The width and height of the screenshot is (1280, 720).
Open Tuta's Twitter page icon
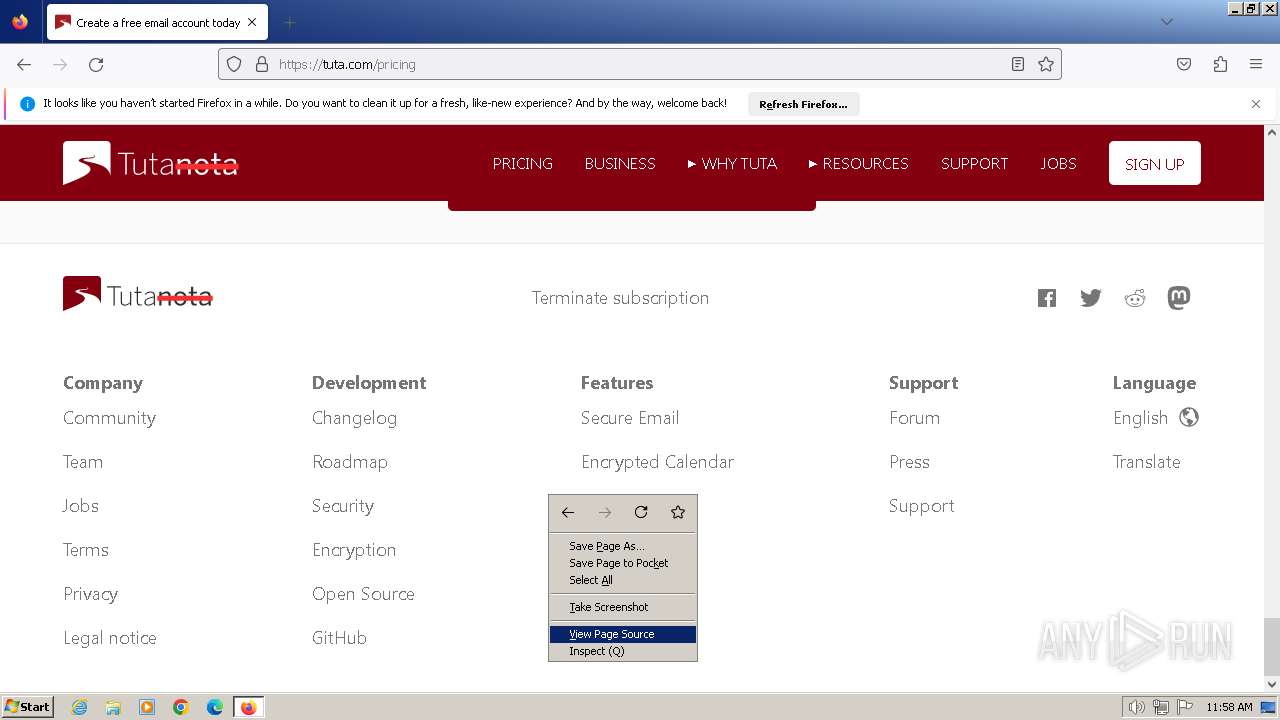1091,298
